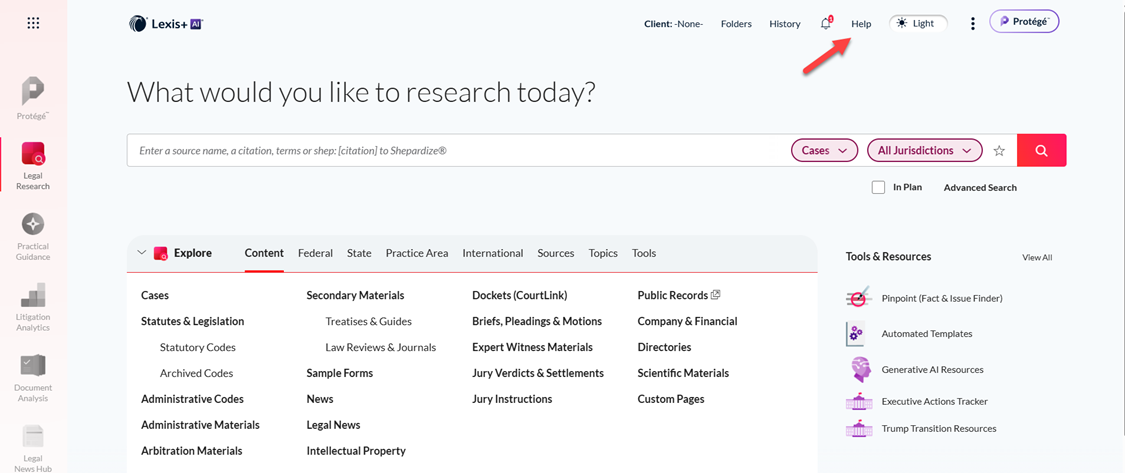
Task: Switch to the Content tab
Action: point(264,253)
